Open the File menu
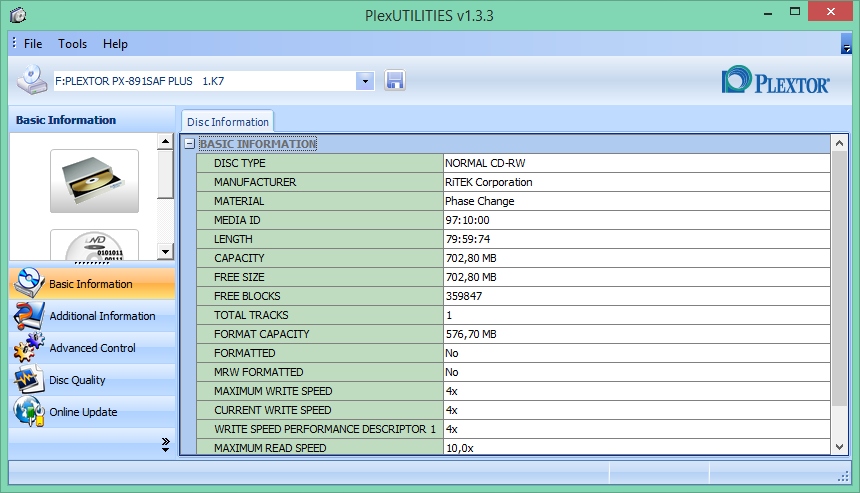This screenshot has width=860, height=493. 33,44
